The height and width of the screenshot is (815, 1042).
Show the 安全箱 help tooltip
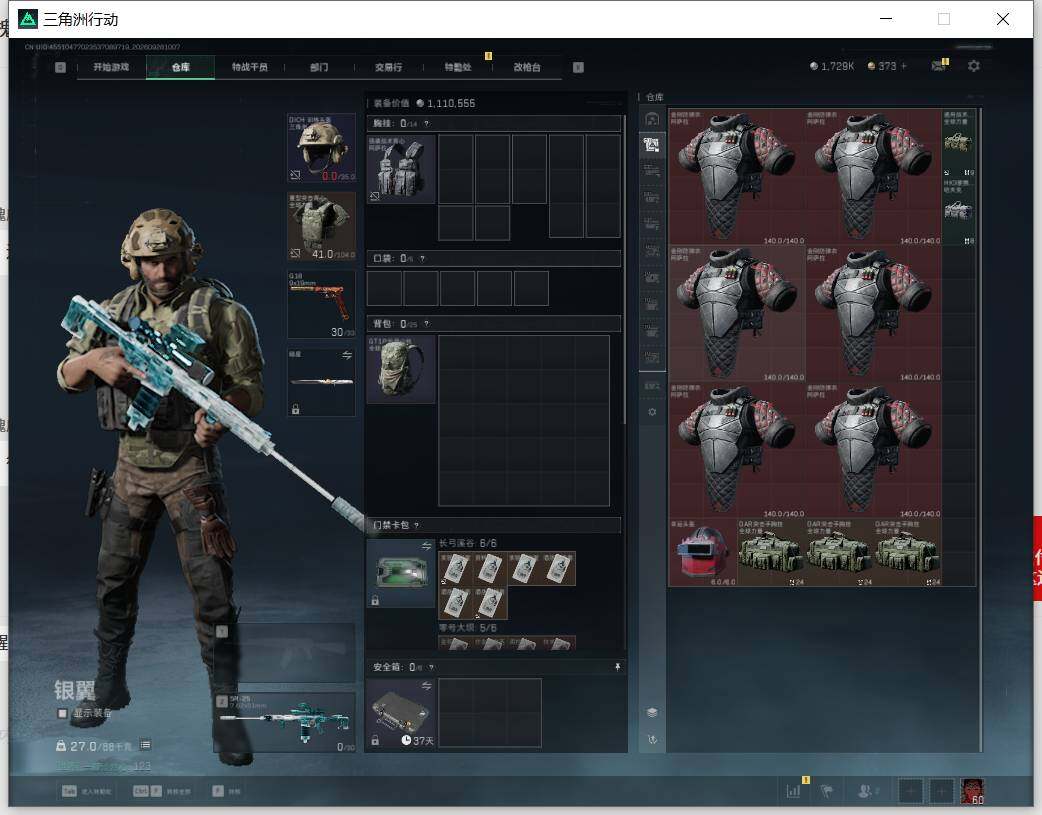(x=431, y=667)
